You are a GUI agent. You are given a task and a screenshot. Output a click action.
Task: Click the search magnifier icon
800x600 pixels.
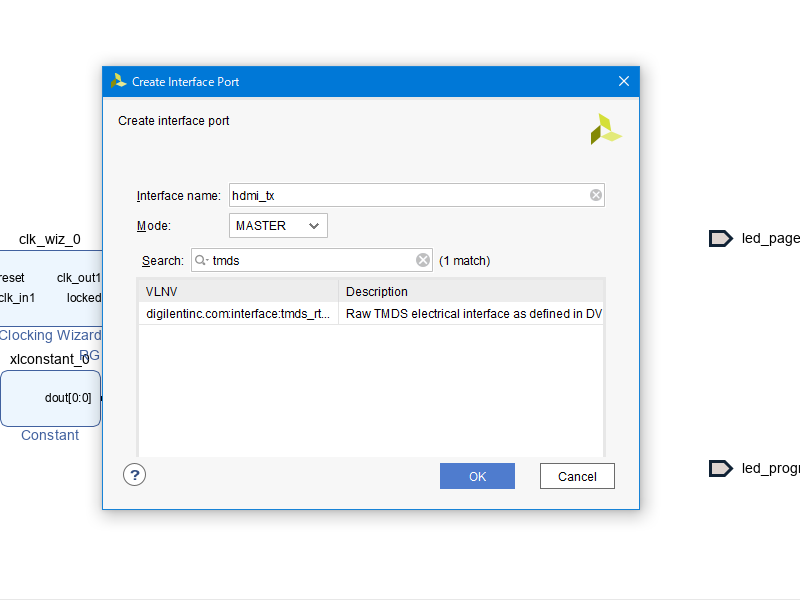point(201,261)
